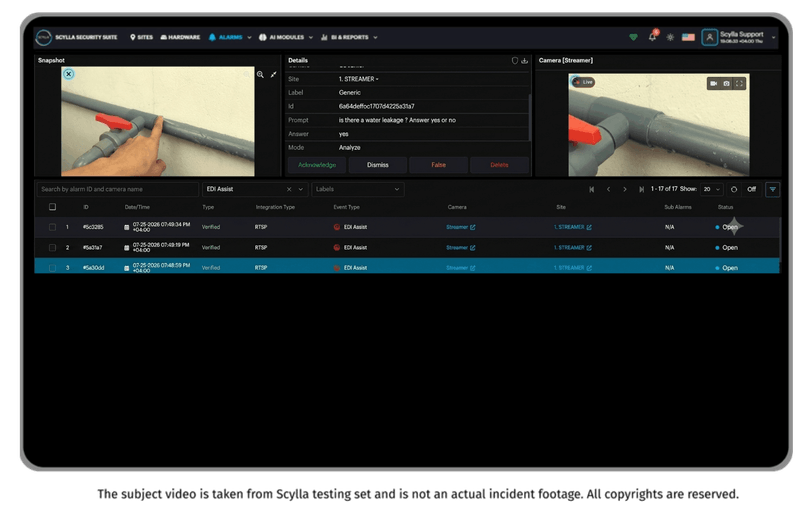812x519 pixels.
Task: Open the Labels dropdown
Action: click(x=358, y=190)
